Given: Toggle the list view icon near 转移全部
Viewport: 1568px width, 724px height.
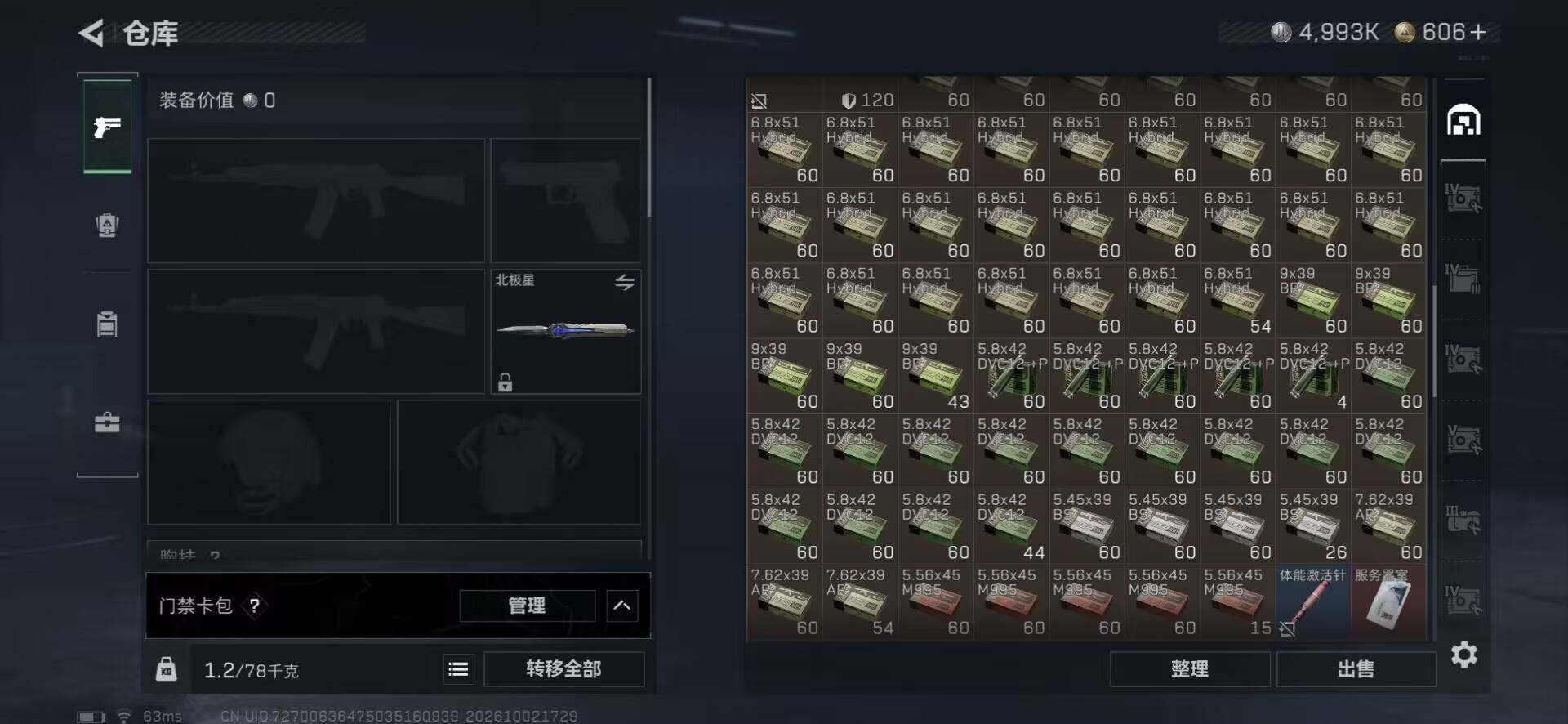Looking at the screenshot, I should coord(458,669).
